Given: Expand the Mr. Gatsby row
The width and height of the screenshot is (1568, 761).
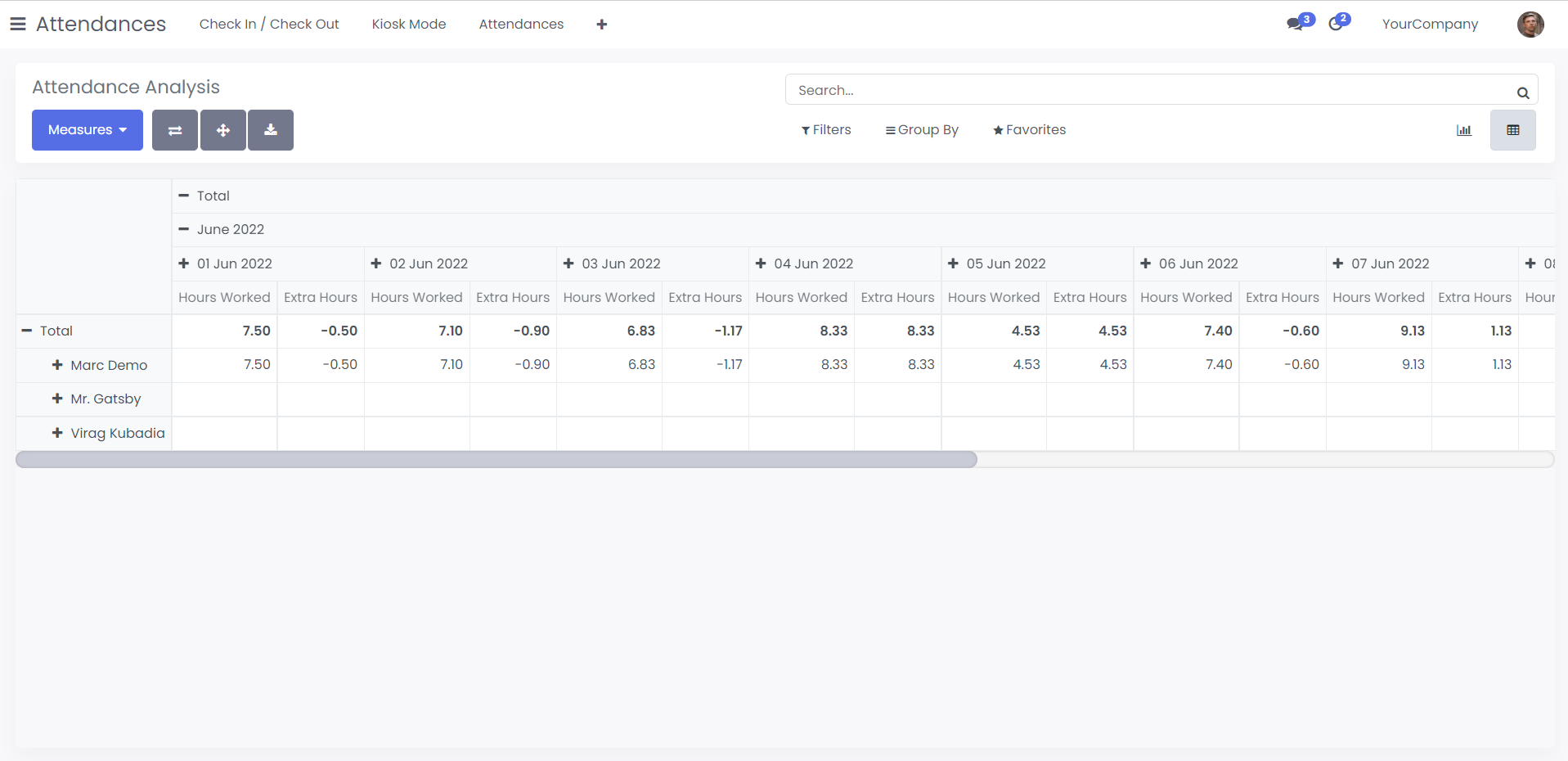Looking at the screenshot, I should [x=97, y=399].
